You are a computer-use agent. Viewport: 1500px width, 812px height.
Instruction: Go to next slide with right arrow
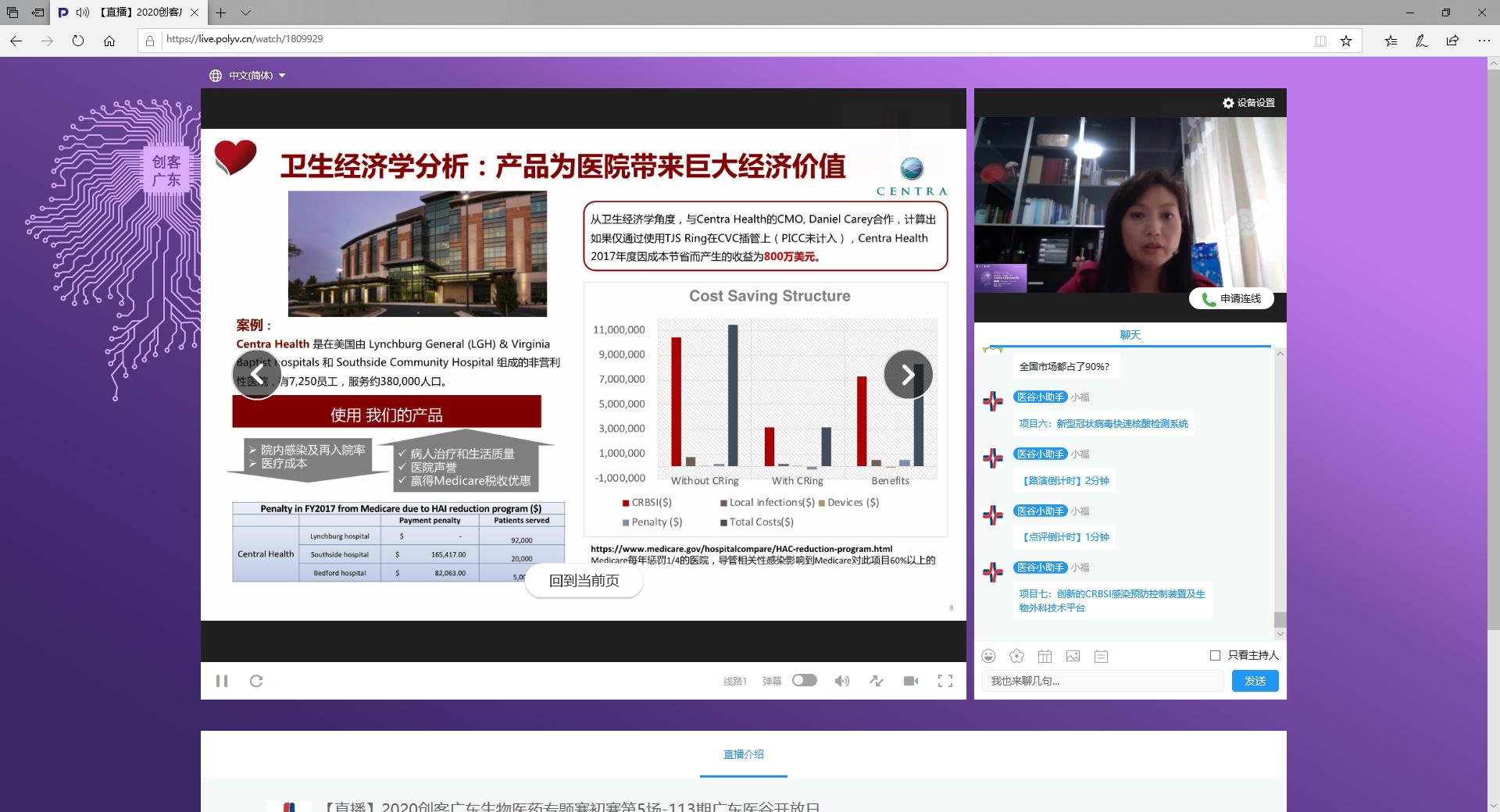click(x=908, y=375)
